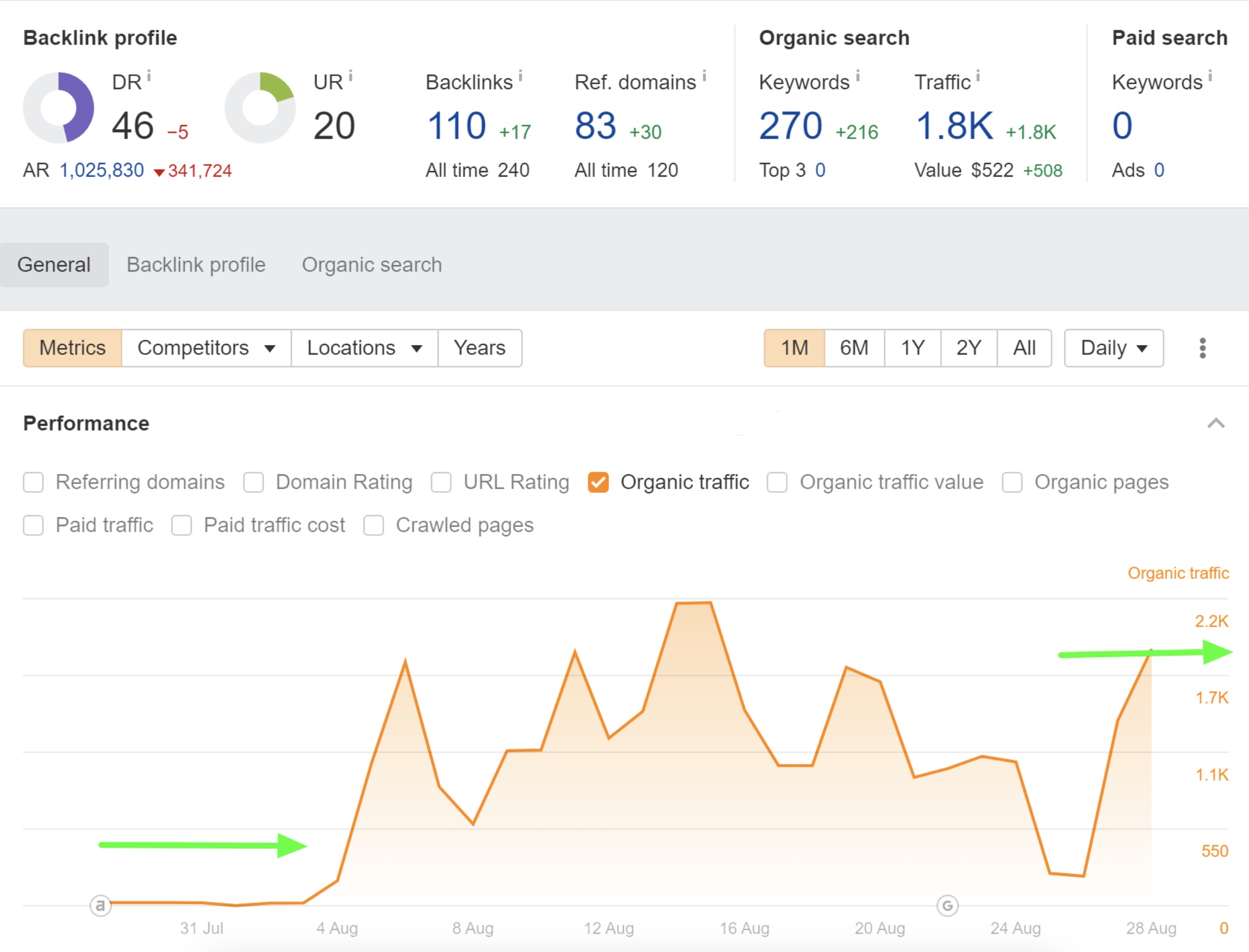This screenshot has width=1249, height=952.
Task: Click the paid Keywords value 0
Action: coord(1122,126)
